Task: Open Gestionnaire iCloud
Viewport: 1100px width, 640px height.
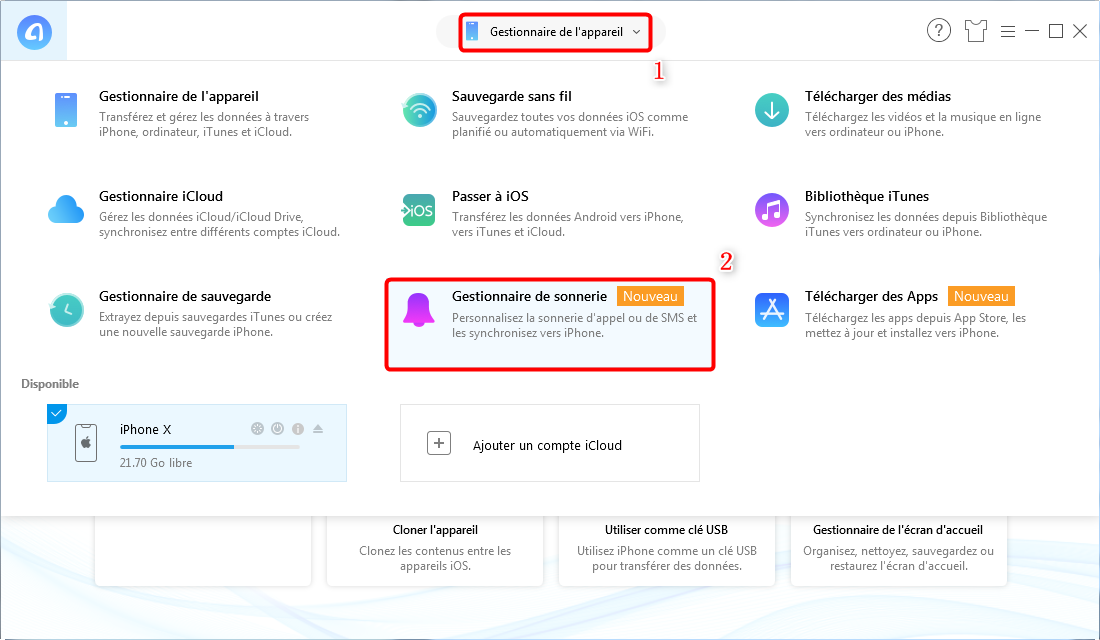Action: click(x=161, y=196)
